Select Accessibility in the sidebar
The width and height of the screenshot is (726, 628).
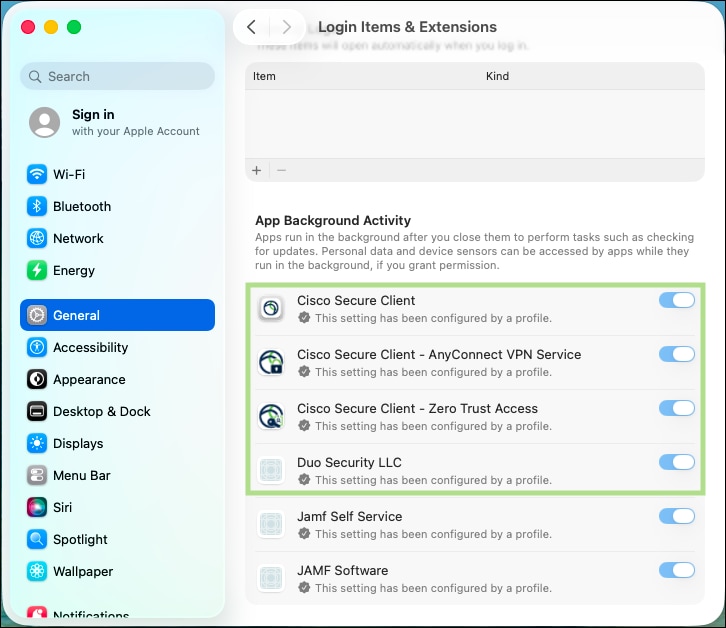[x=117, y=347]
